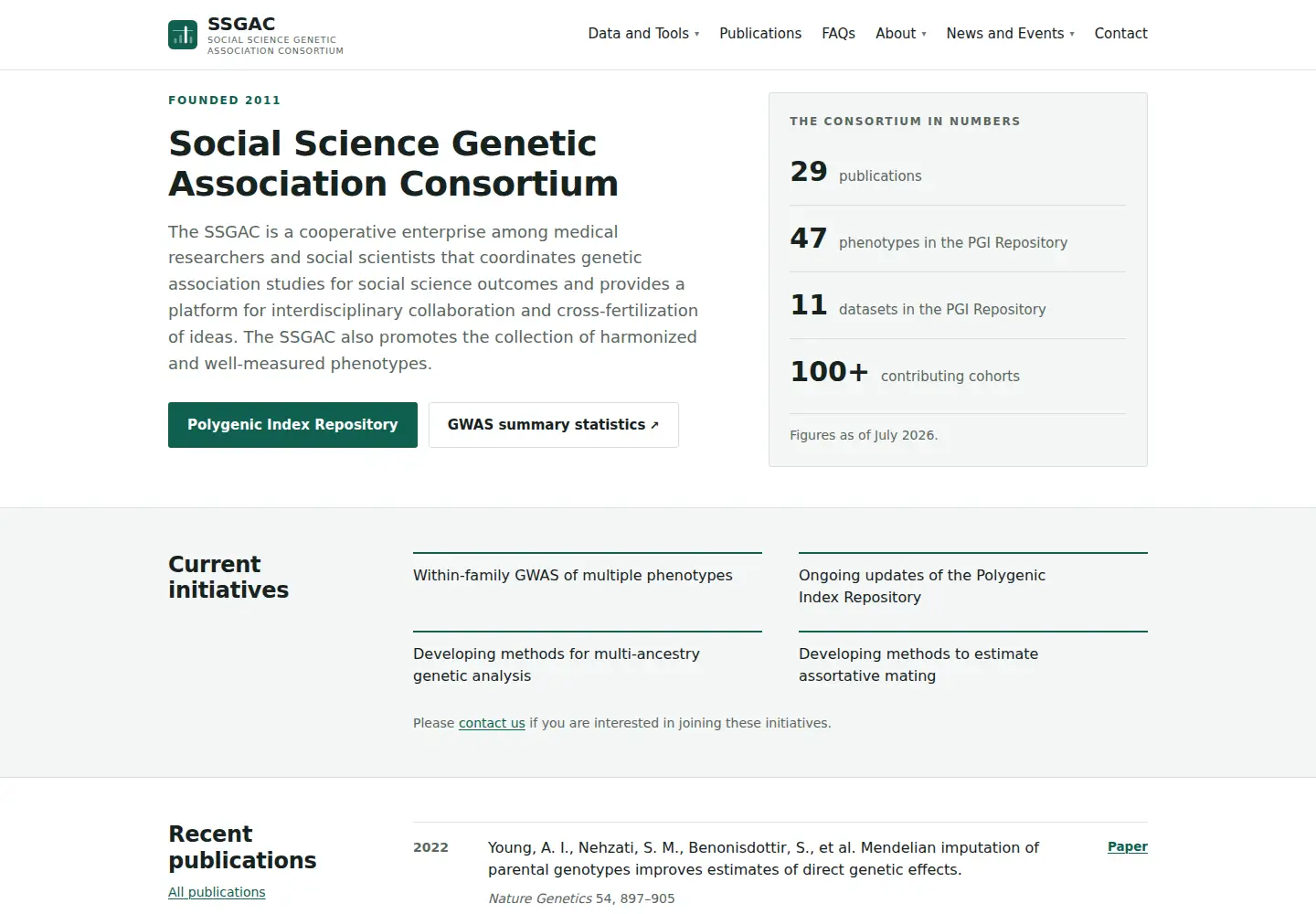1316x914 pixels.
Task: View All publications link
Action: (x=217, y=892)
